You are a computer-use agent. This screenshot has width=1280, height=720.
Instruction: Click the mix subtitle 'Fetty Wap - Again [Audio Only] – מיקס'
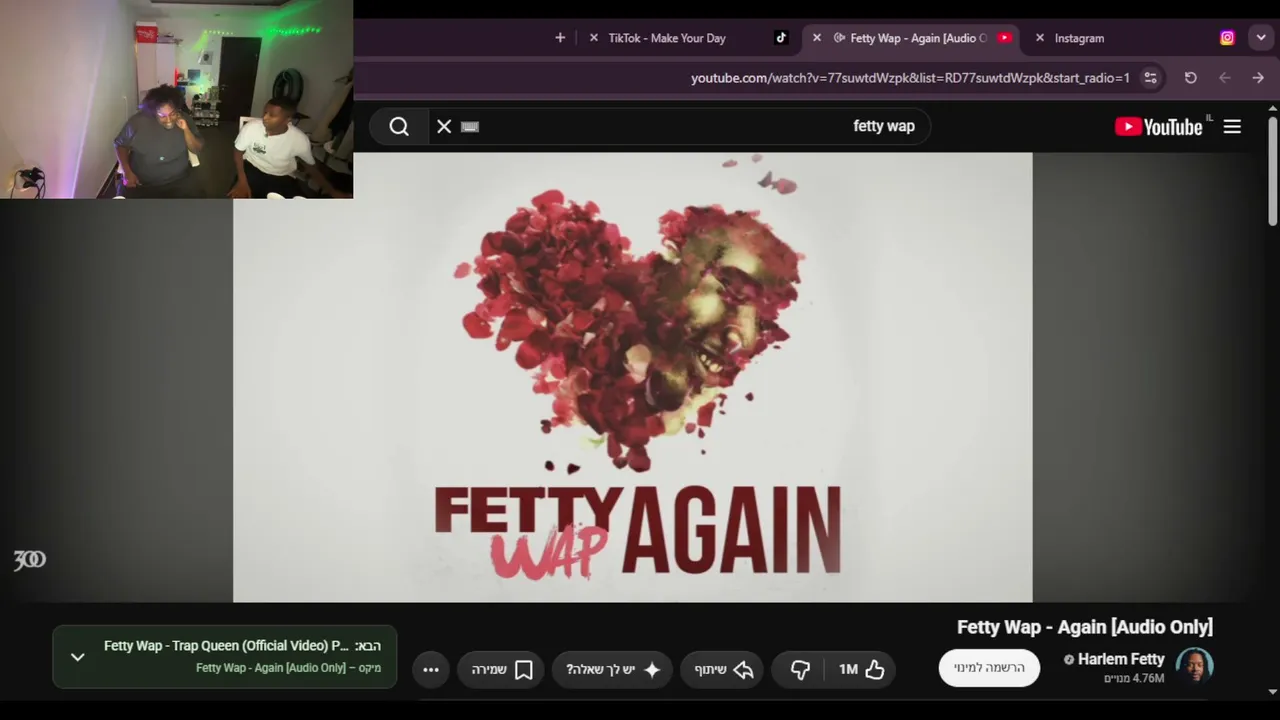tap(288, 668)
